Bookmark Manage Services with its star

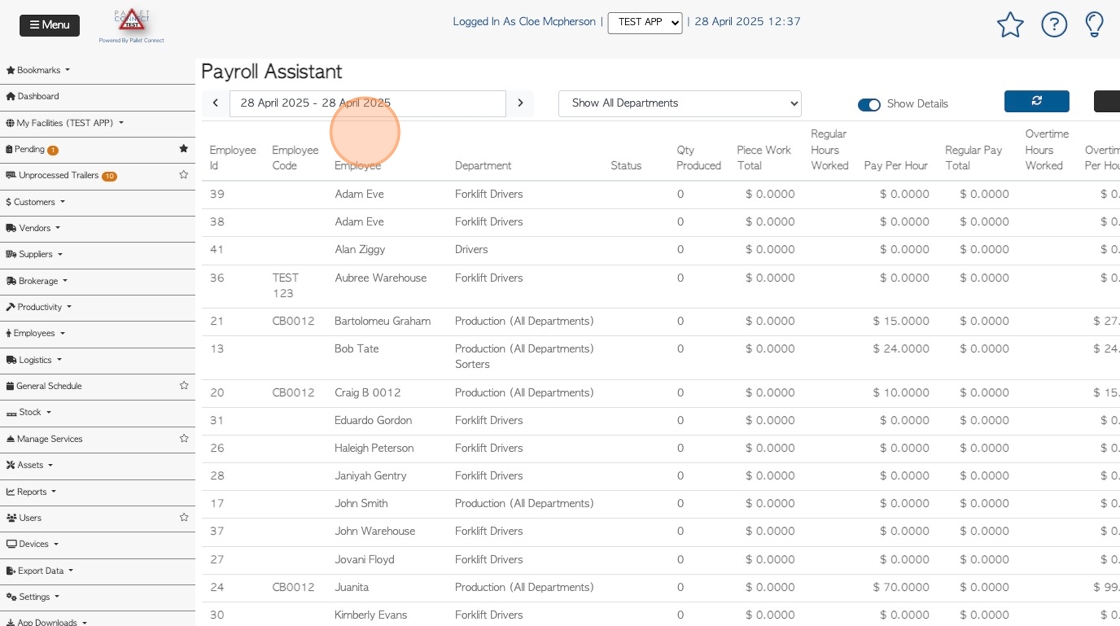(x=184, y=438)
